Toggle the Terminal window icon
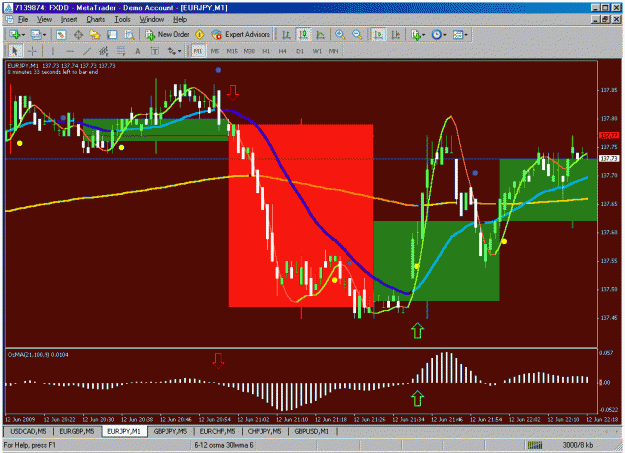 (112, 35)
